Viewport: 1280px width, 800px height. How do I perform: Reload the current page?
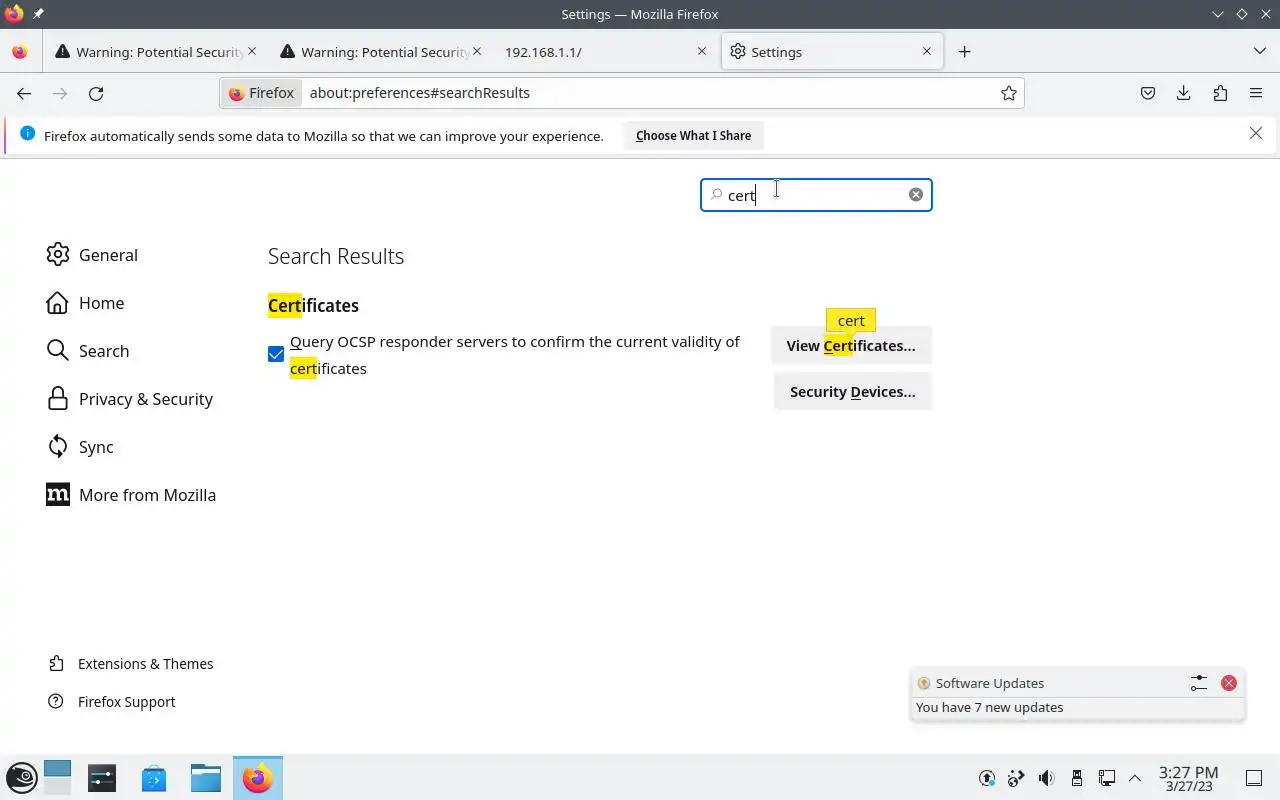(96, 93)
